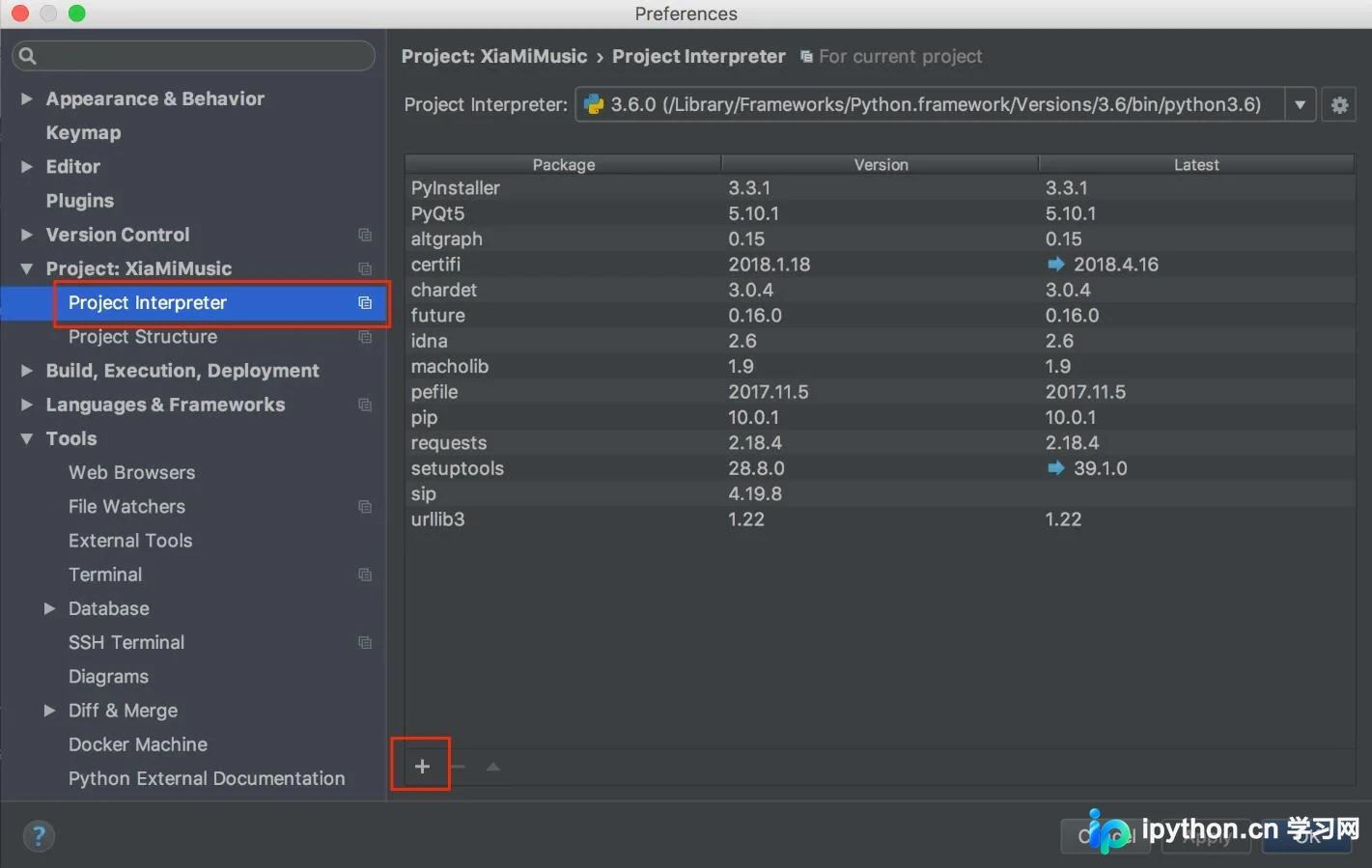Click the project-level icon beside Project Structure

point(365,337)
